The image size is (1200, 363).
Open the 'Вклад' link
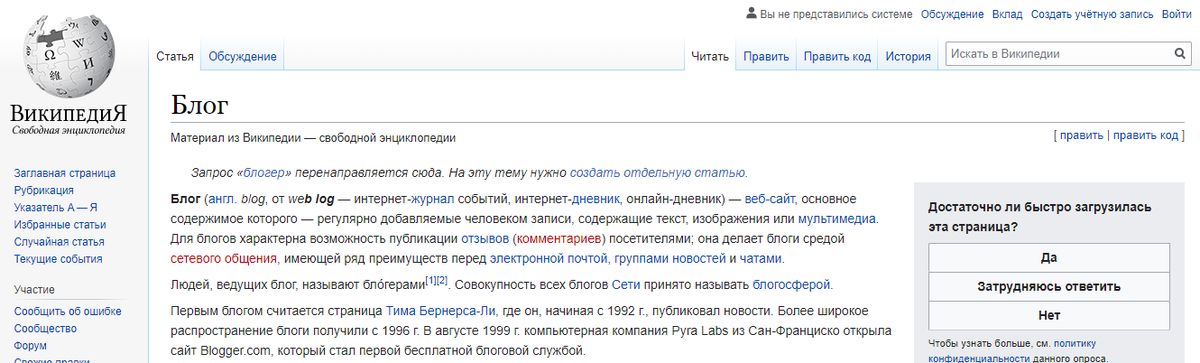[1007, 14]
